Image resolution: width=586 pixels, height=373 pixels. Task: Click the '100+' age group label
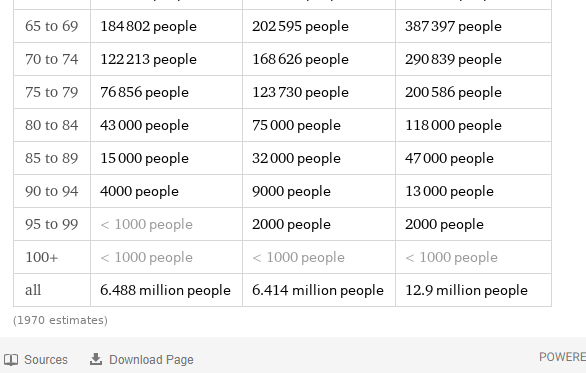[41, 257]
